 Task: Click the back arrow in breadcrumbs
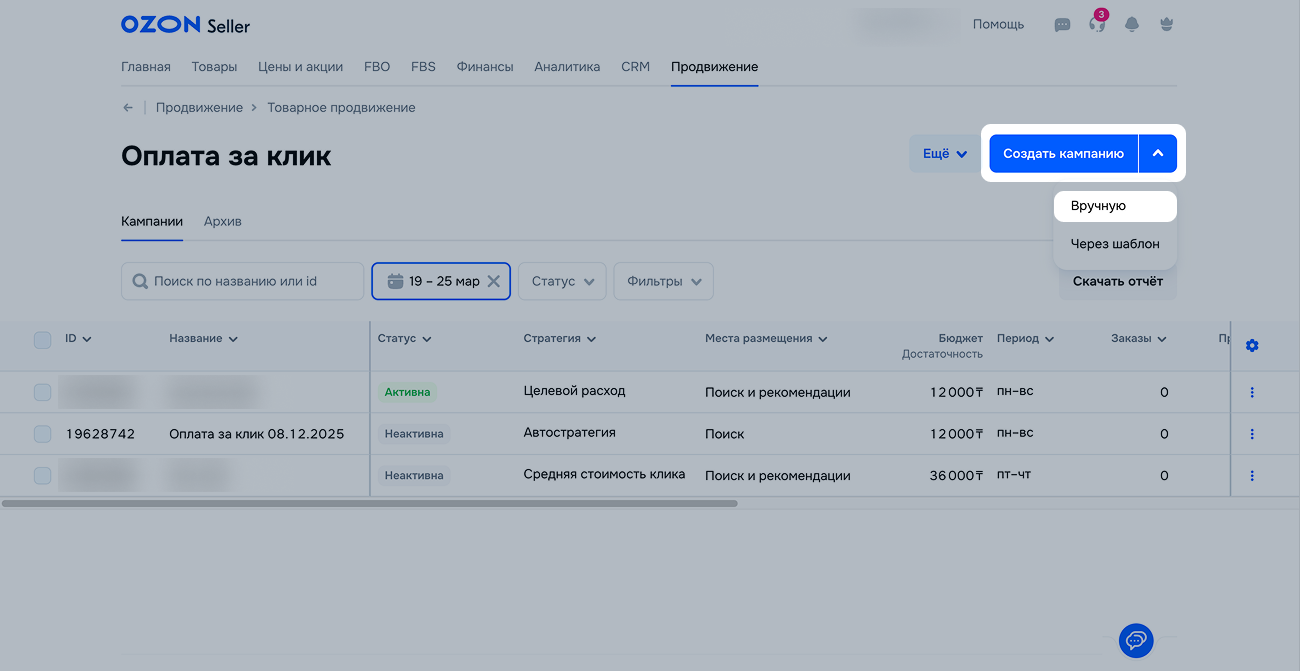point(128,108)
